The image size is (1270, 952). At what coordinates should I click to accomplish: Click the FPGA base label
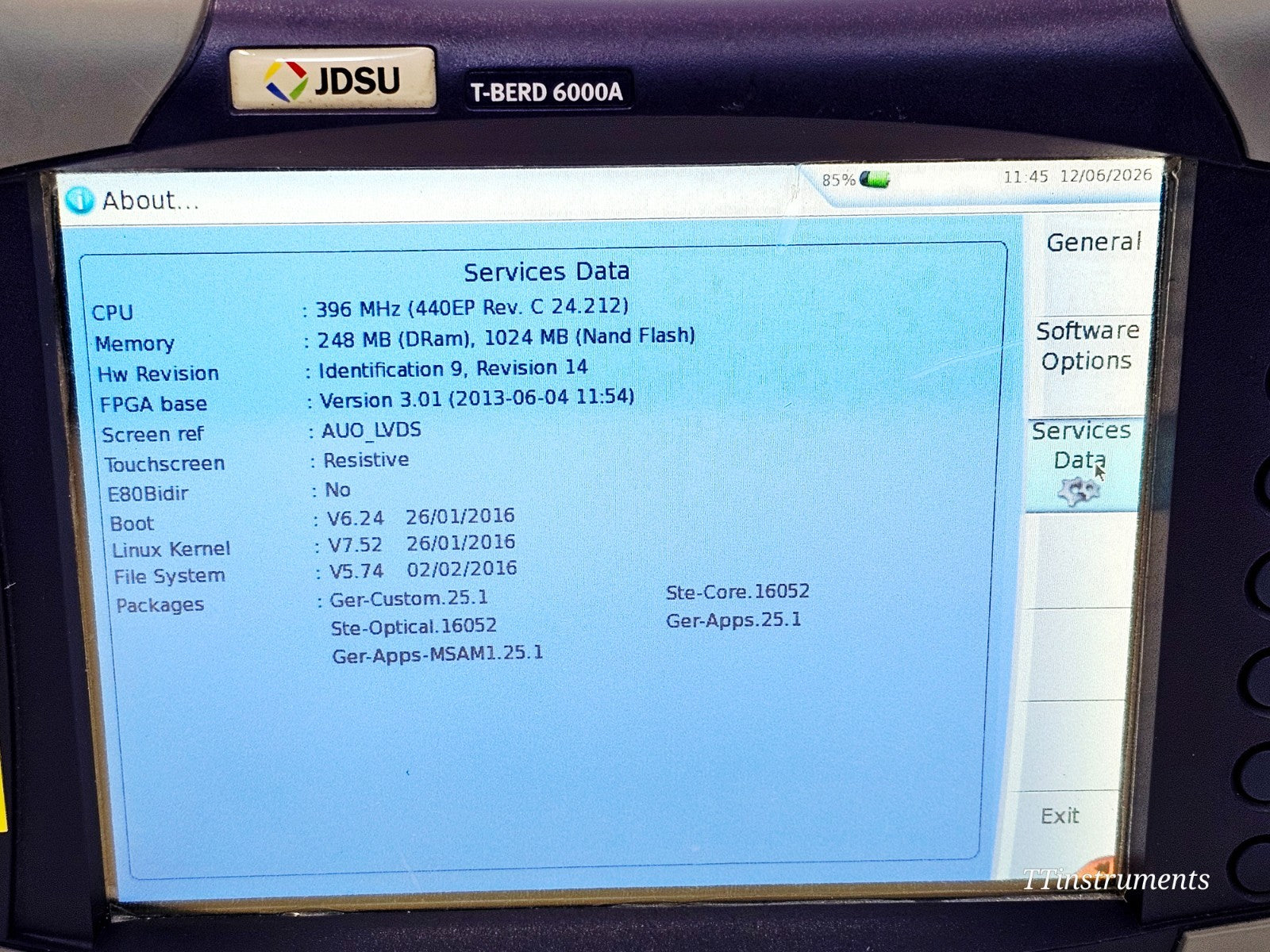(153, 404)
